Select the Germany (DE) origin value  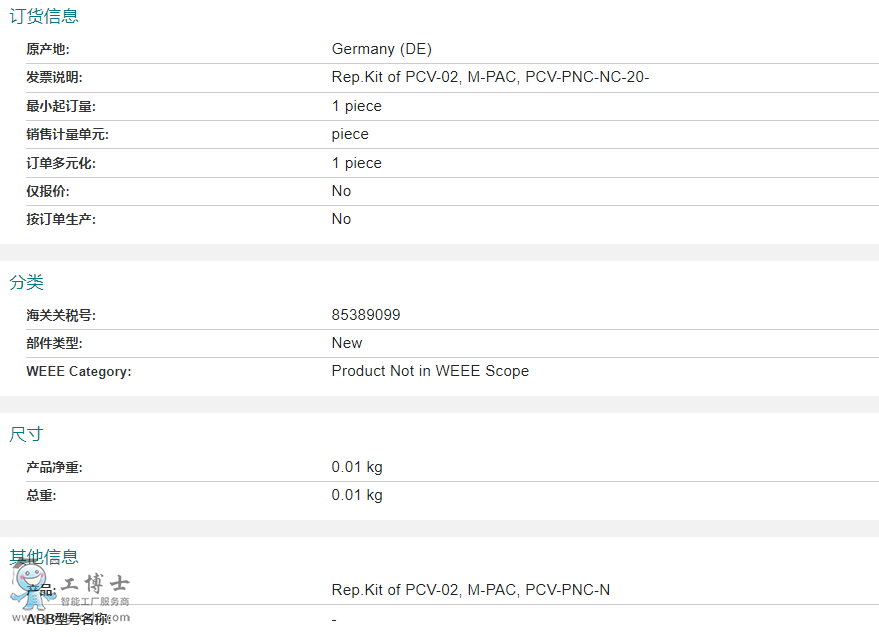(x=382, y=49)
